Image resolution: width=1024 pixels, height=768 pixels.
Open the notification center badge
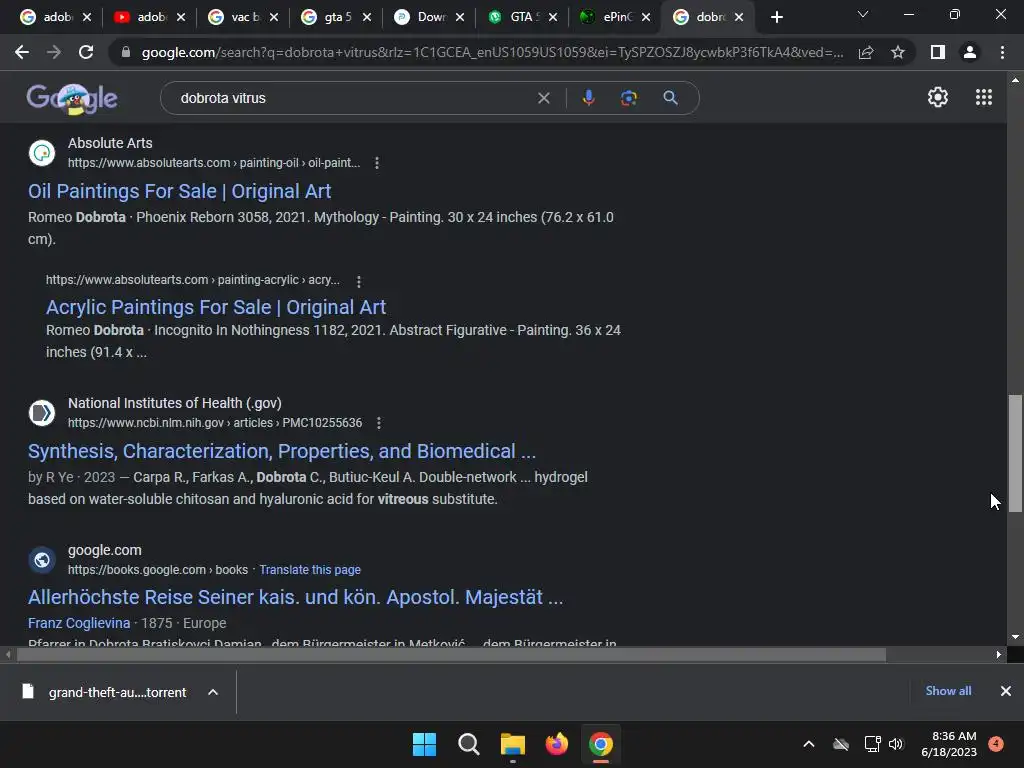click(x=996, y=744)
